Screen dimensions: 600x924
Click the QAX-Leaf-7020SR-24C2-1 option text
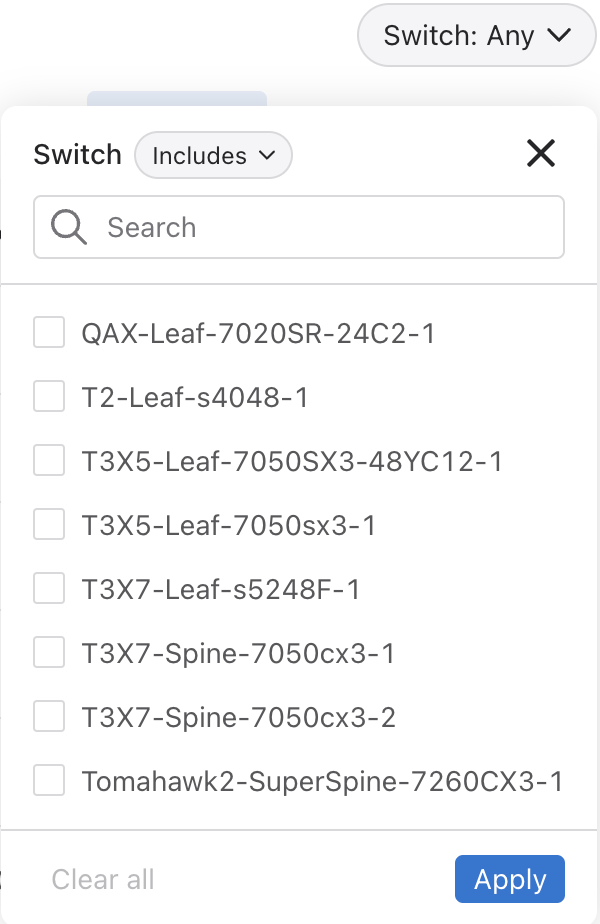(258, 333)
